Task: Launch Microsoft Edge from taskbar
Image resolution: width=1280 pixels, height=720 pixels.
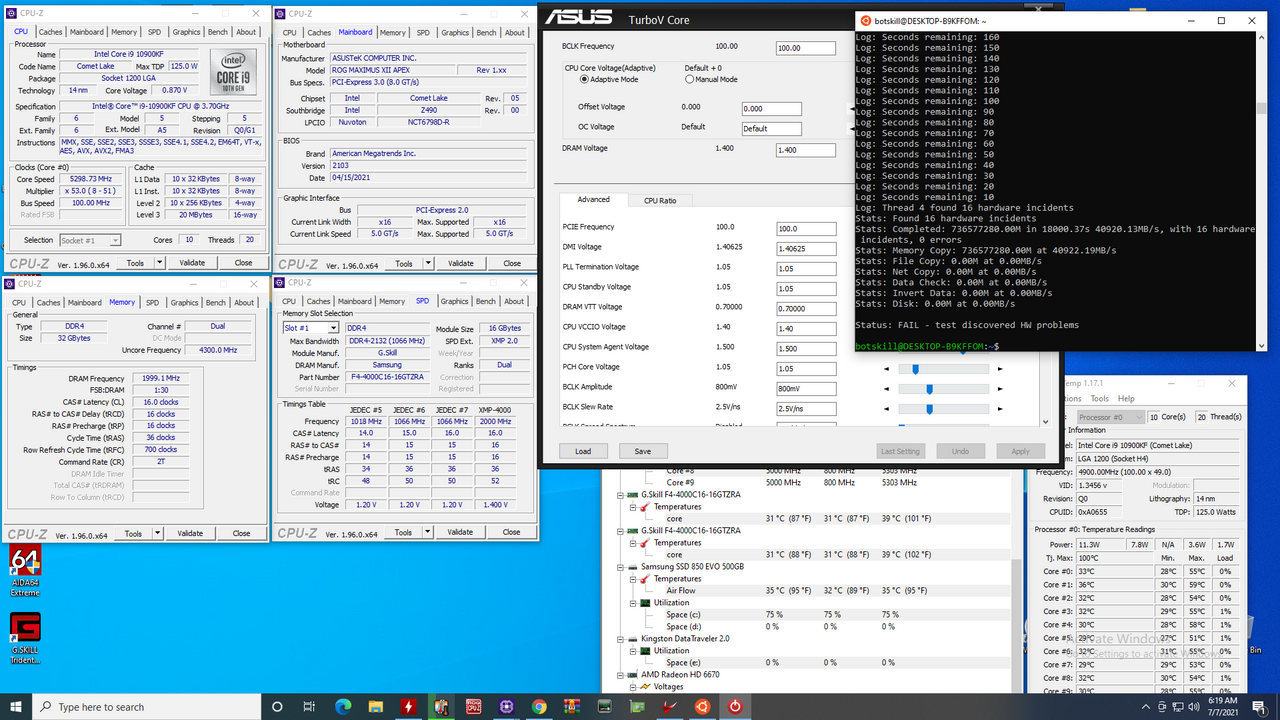Action: pos(343,706)
